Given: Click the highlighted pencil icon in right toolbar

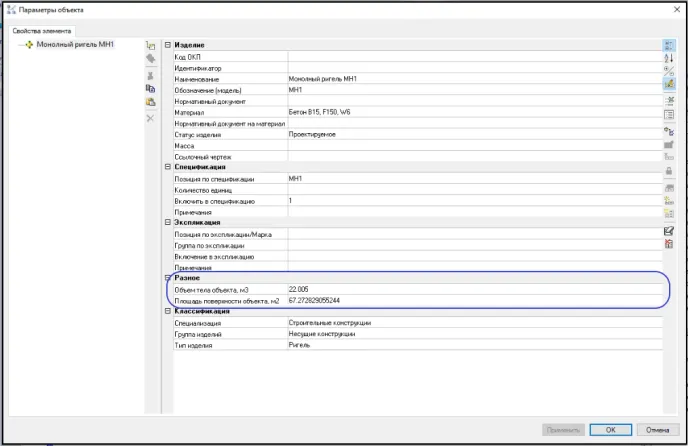Looking at the screenshot, I should [x=669, y=85].
